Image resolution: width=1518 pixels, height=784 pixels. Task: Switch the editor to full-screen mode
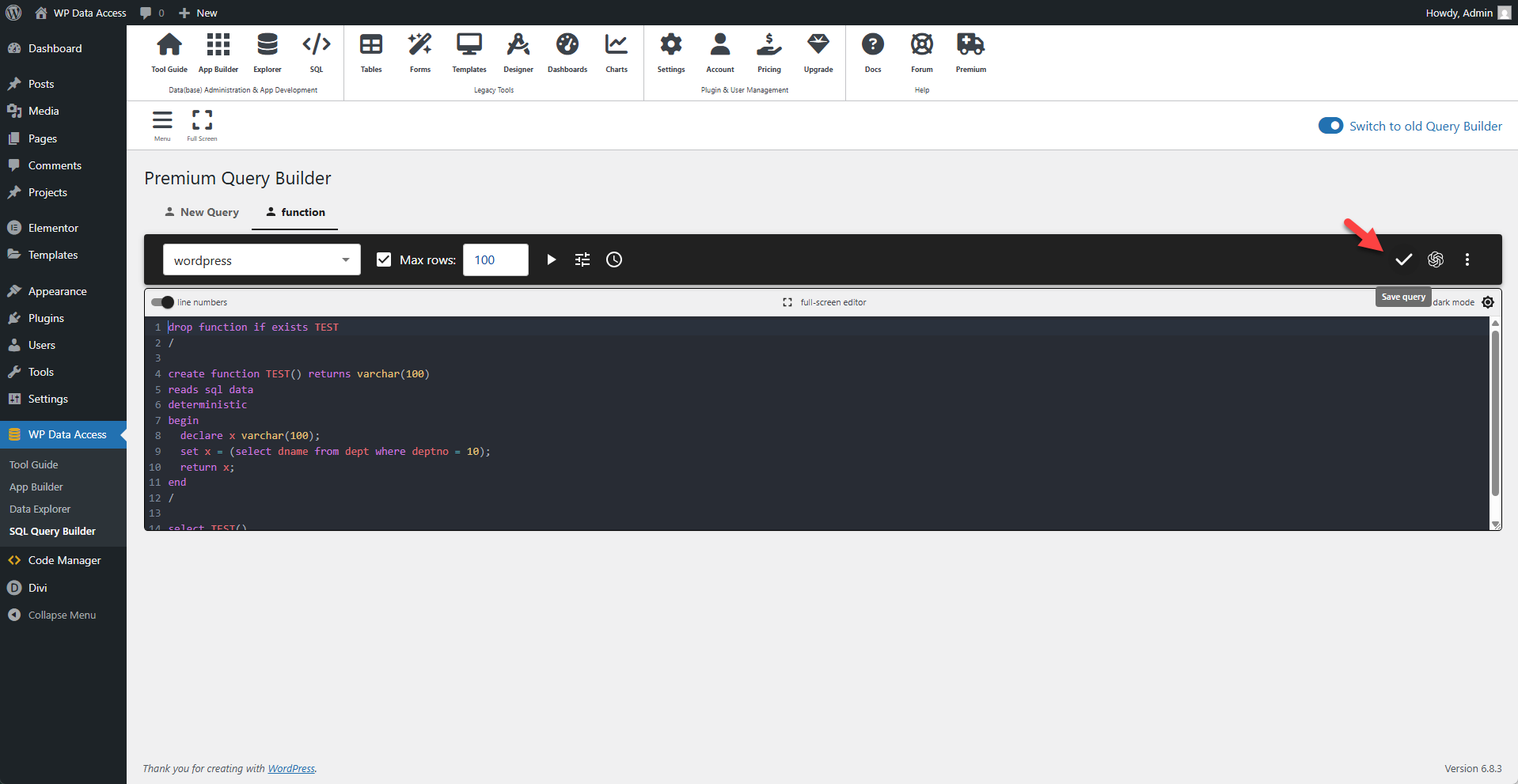(825, 302)
